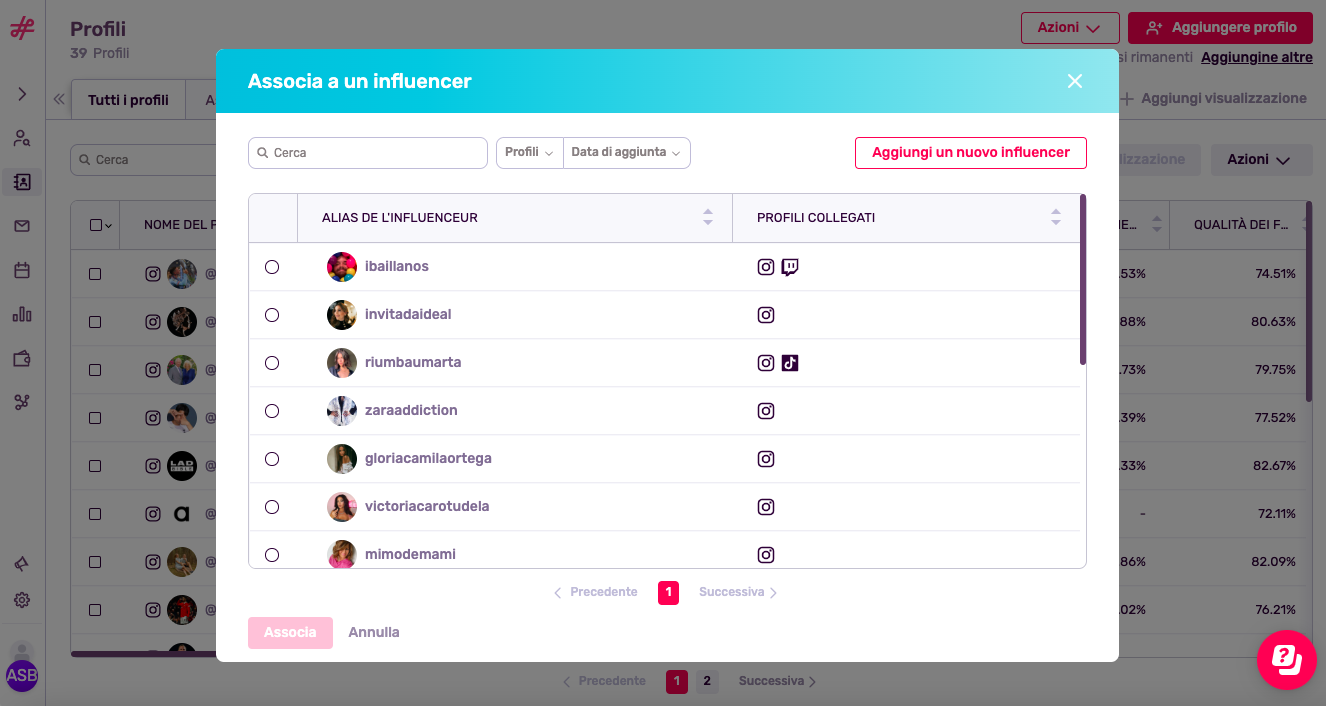Click the Instagram icon for invitadaideal

766,315
